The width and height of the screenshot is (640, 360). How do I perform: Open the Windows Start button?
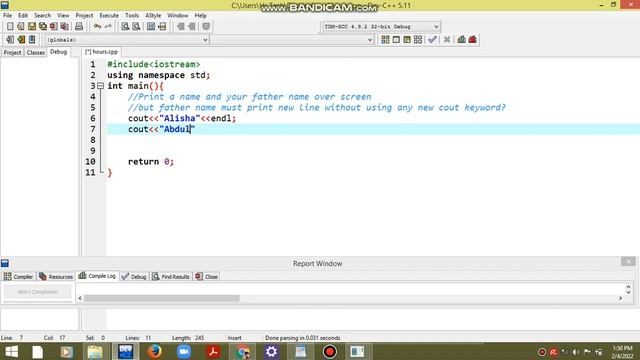[11, 351]
